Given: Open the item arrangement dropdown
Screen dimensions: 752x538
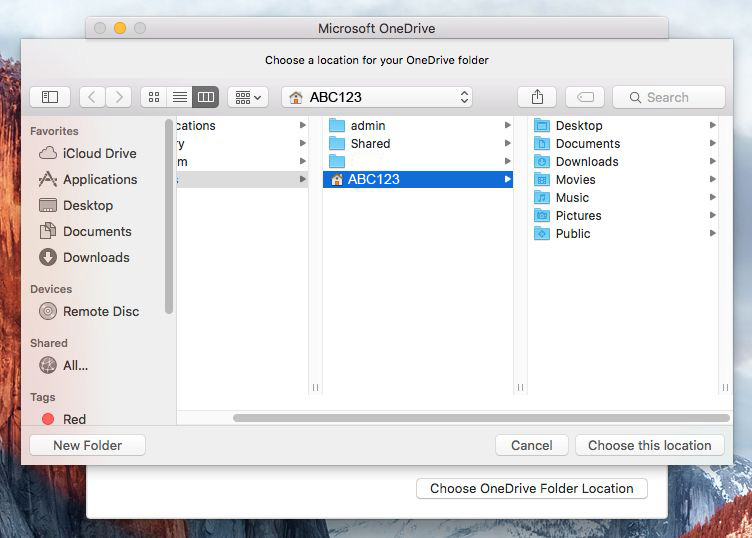Looking at the screenshot, I should click(x=248, y=97).
